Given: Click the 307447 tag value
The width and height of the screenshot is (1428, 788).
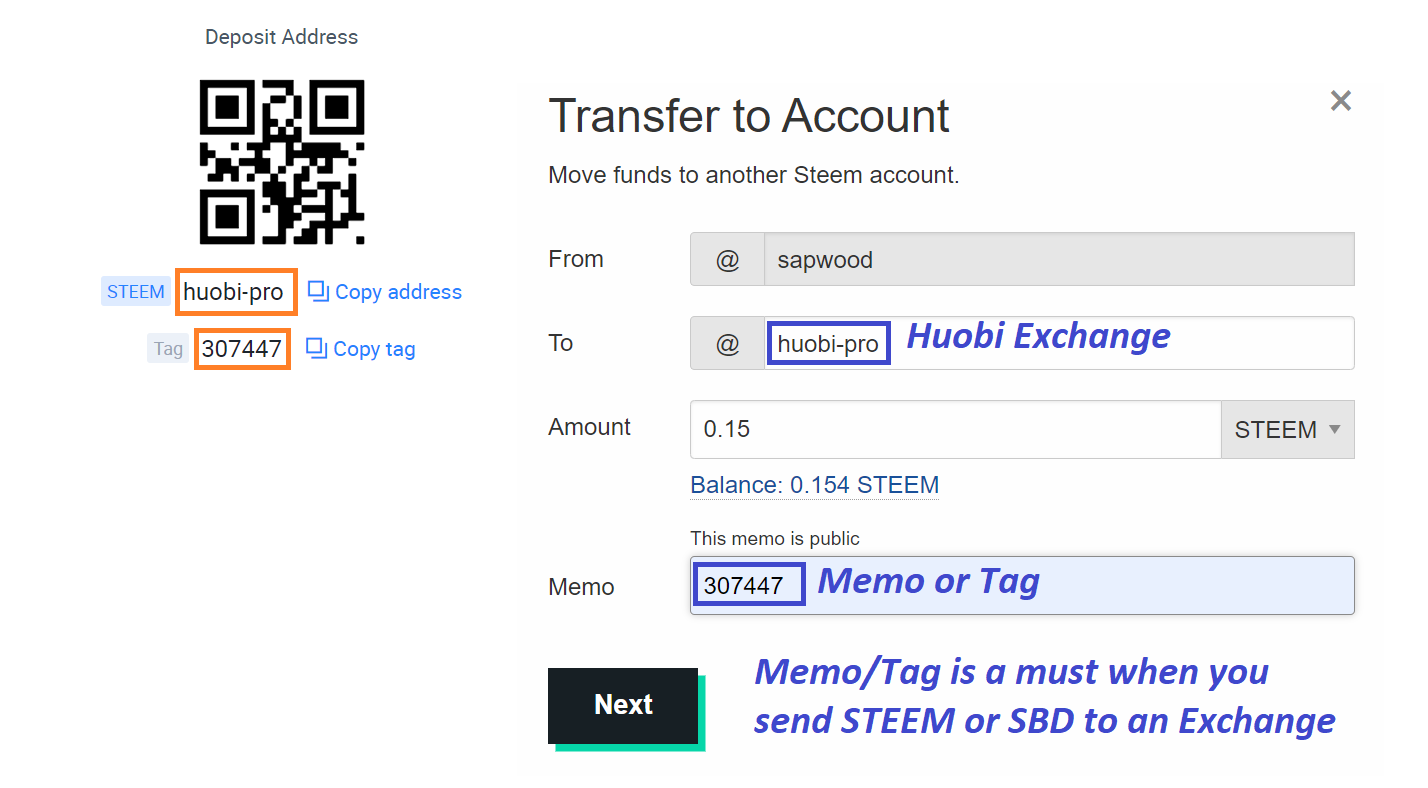Looking at the screenshot, I should (241, 349).
